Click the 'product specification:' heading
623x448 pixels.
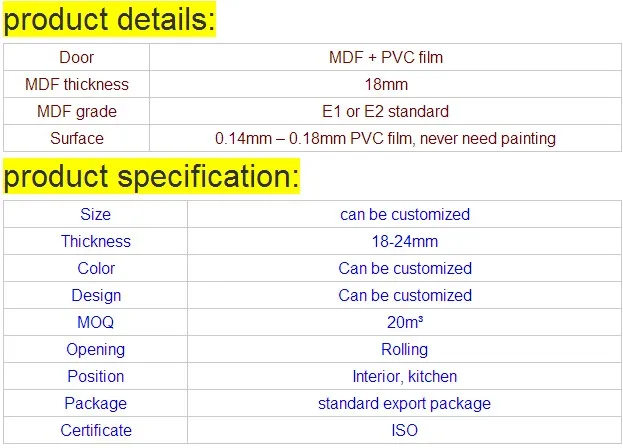151,178
